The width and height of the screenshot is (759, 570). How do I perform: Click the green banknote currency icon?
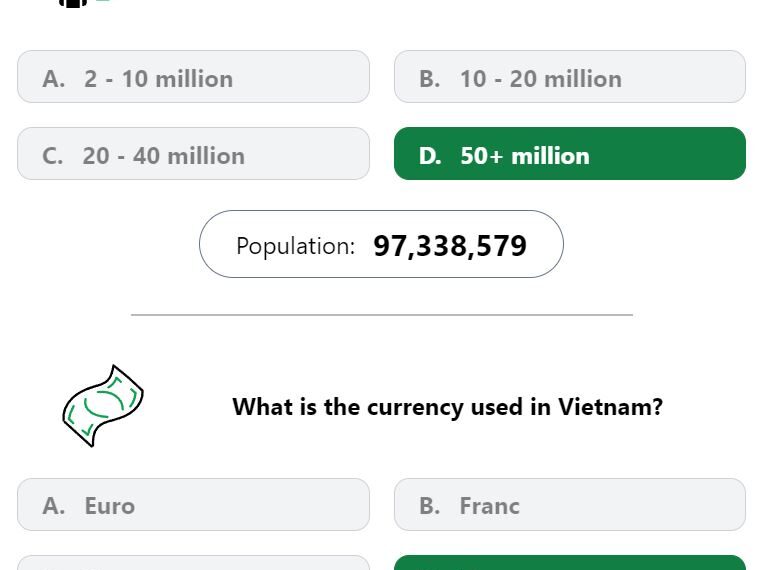point(102,405)
